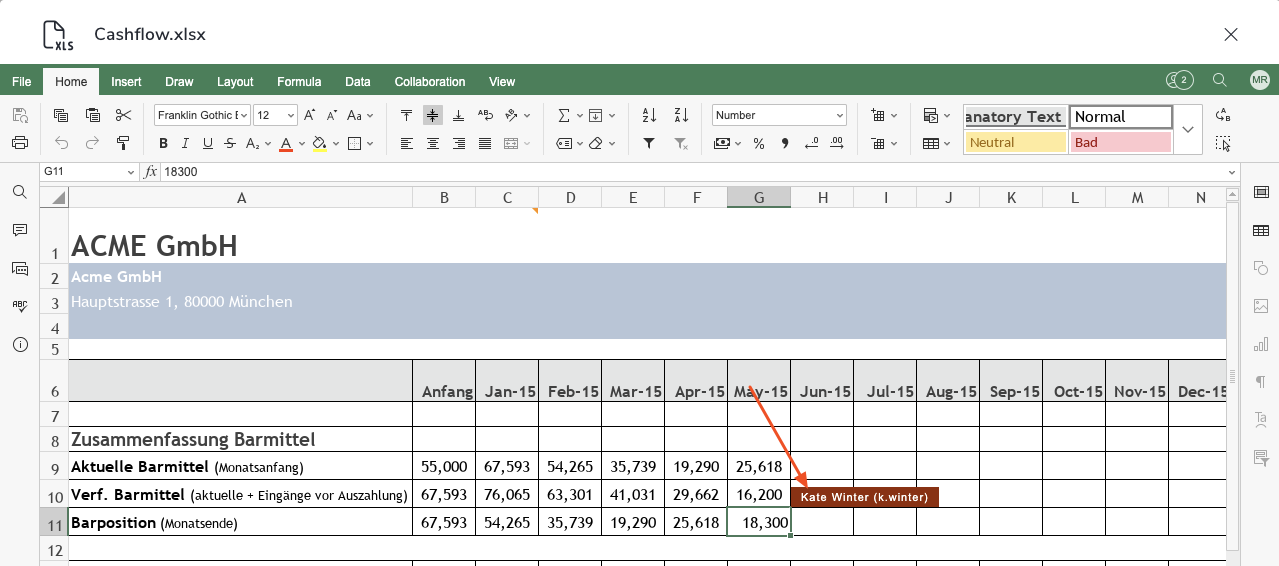Screen dimensions: 1279x566
Task: Open the Number format dropdown
Action: tap(779, 115)
